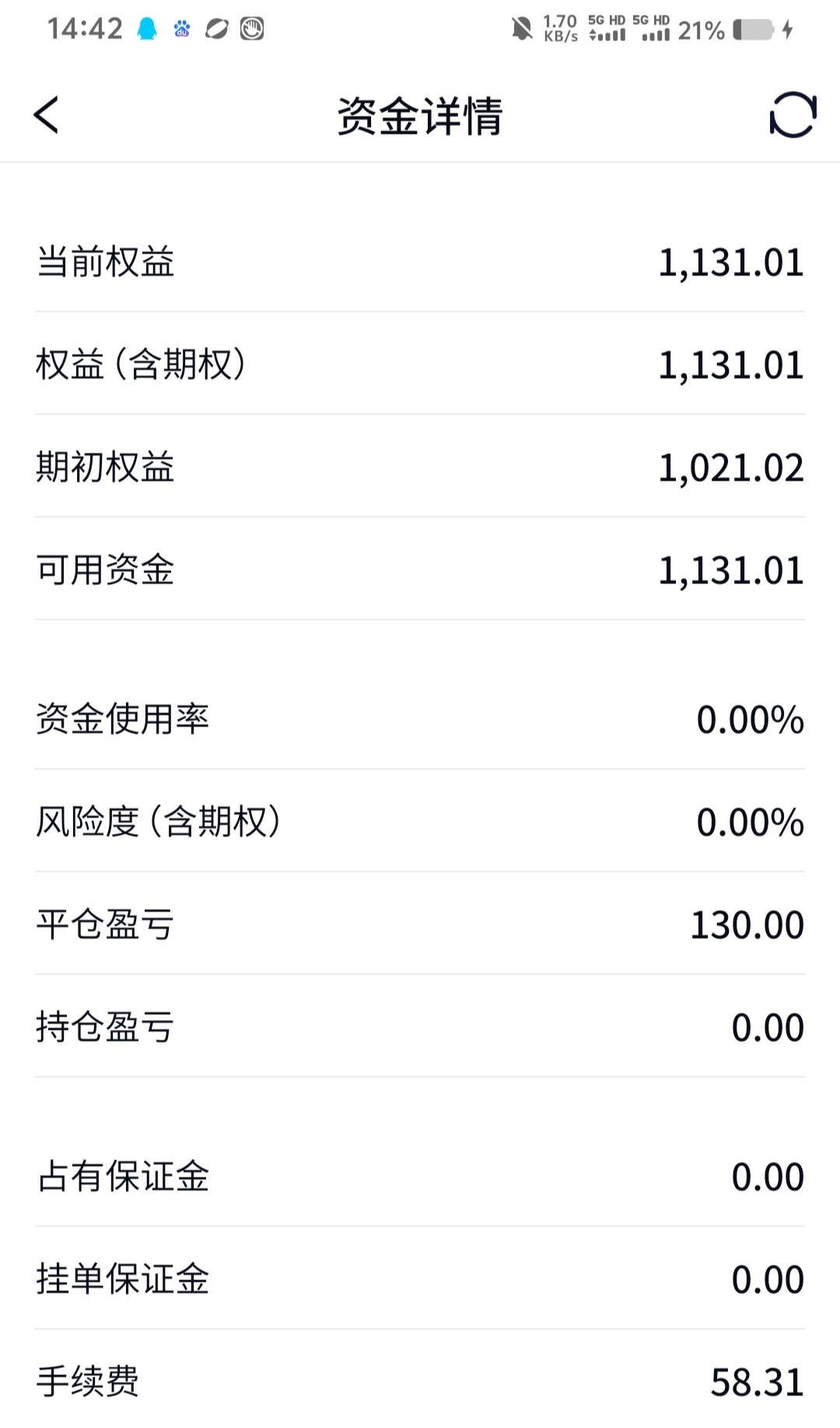Tap the 手续费 value 58.31
Screen dimensions: 840x1428
[x=757, y=1382]
